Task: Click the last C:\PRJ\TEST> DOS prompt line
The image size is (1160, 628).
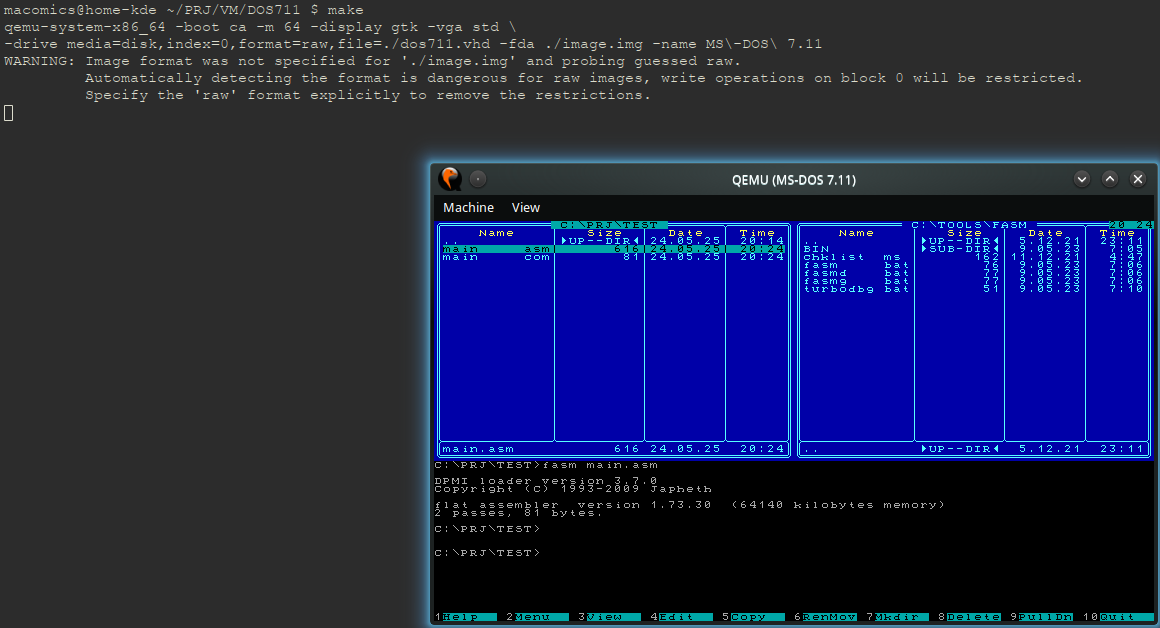Action: click(x=488, y=553)
